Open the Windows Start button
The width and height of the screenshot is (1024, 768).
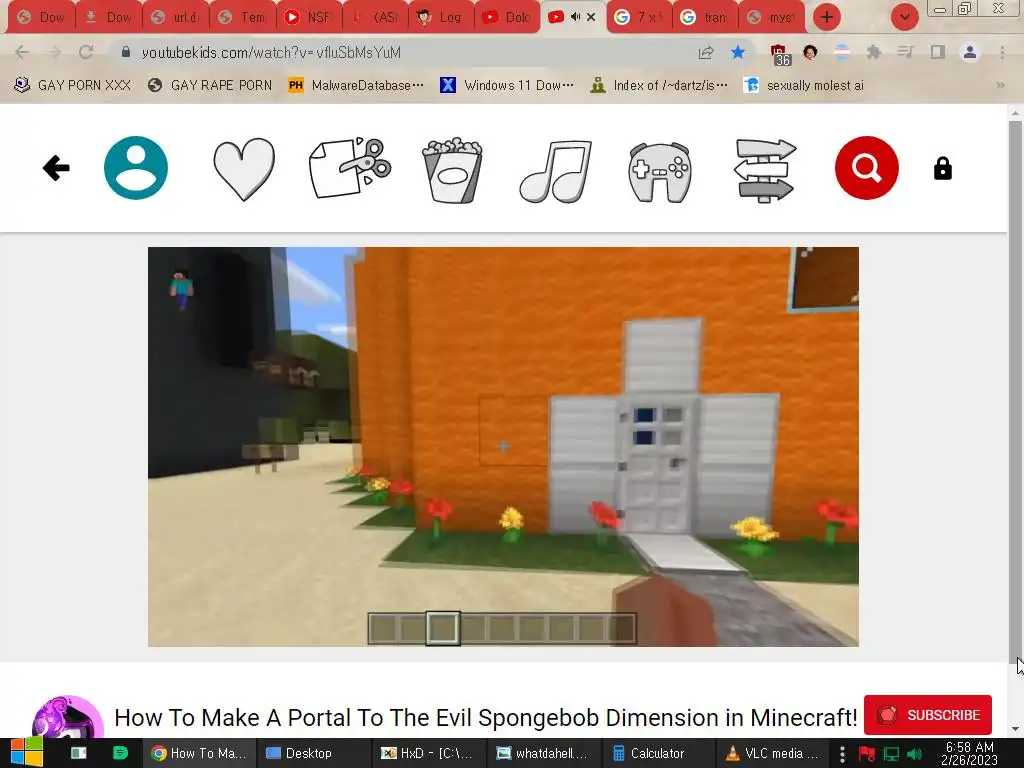[x=27, y=753]
